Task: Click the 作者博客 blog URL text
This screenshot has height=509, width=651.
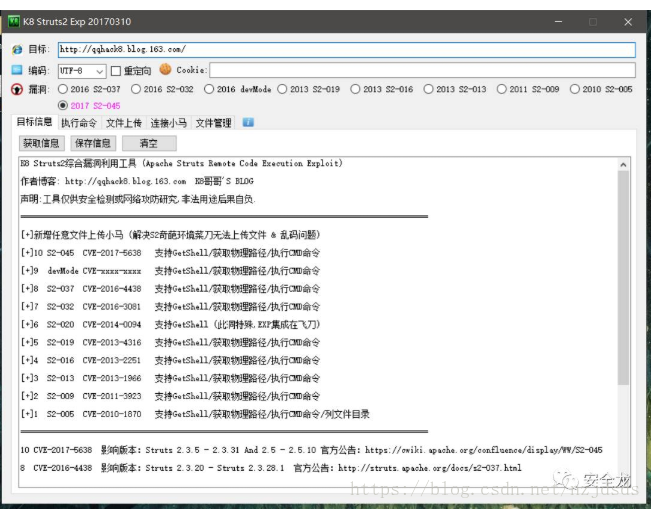Action: point(125,181)
